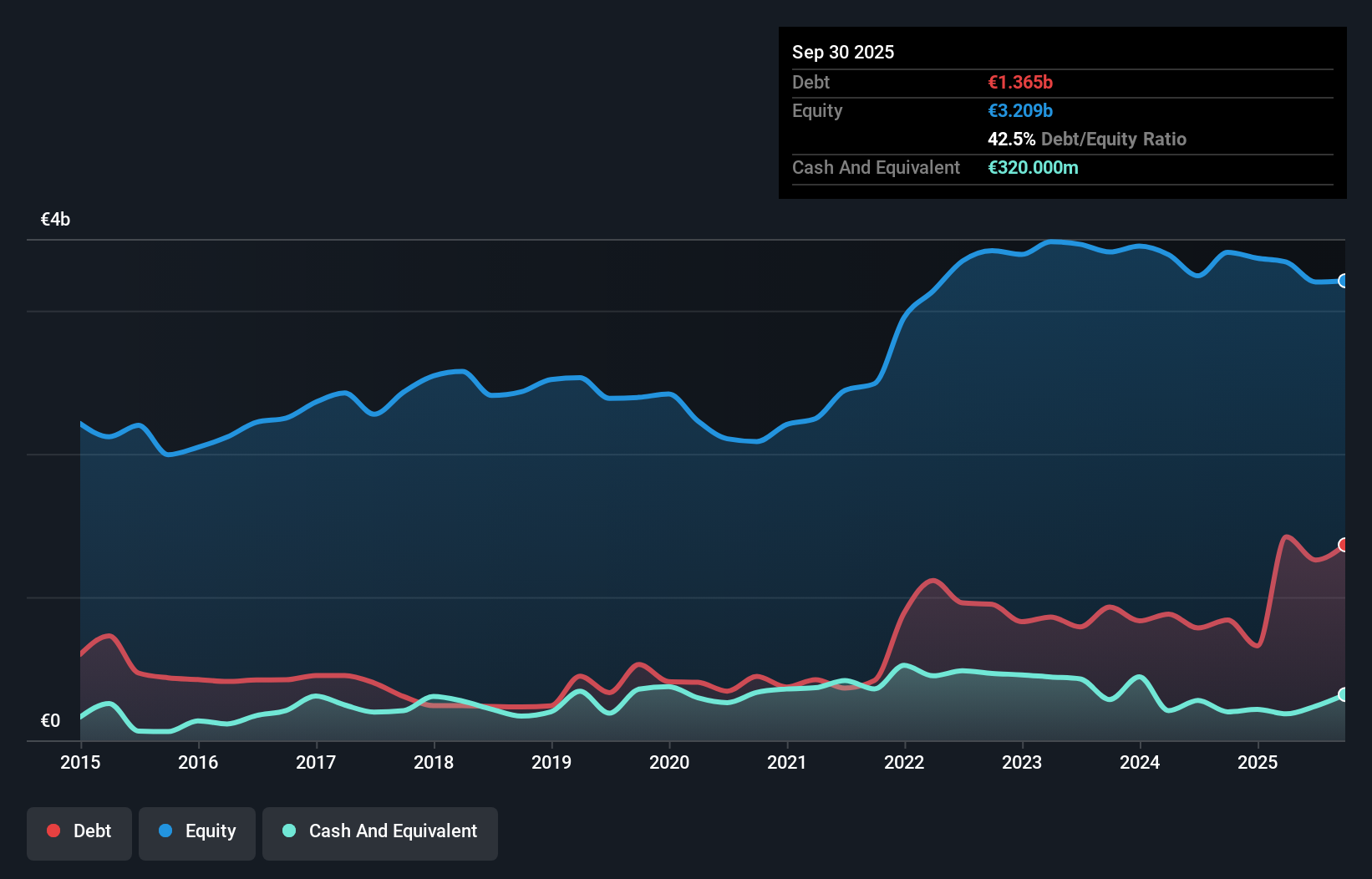Click the 42.5% Debt/Equity Ratio text
The width and height of the screenshot is (1372, 879).
click(x=1087, y=139)
